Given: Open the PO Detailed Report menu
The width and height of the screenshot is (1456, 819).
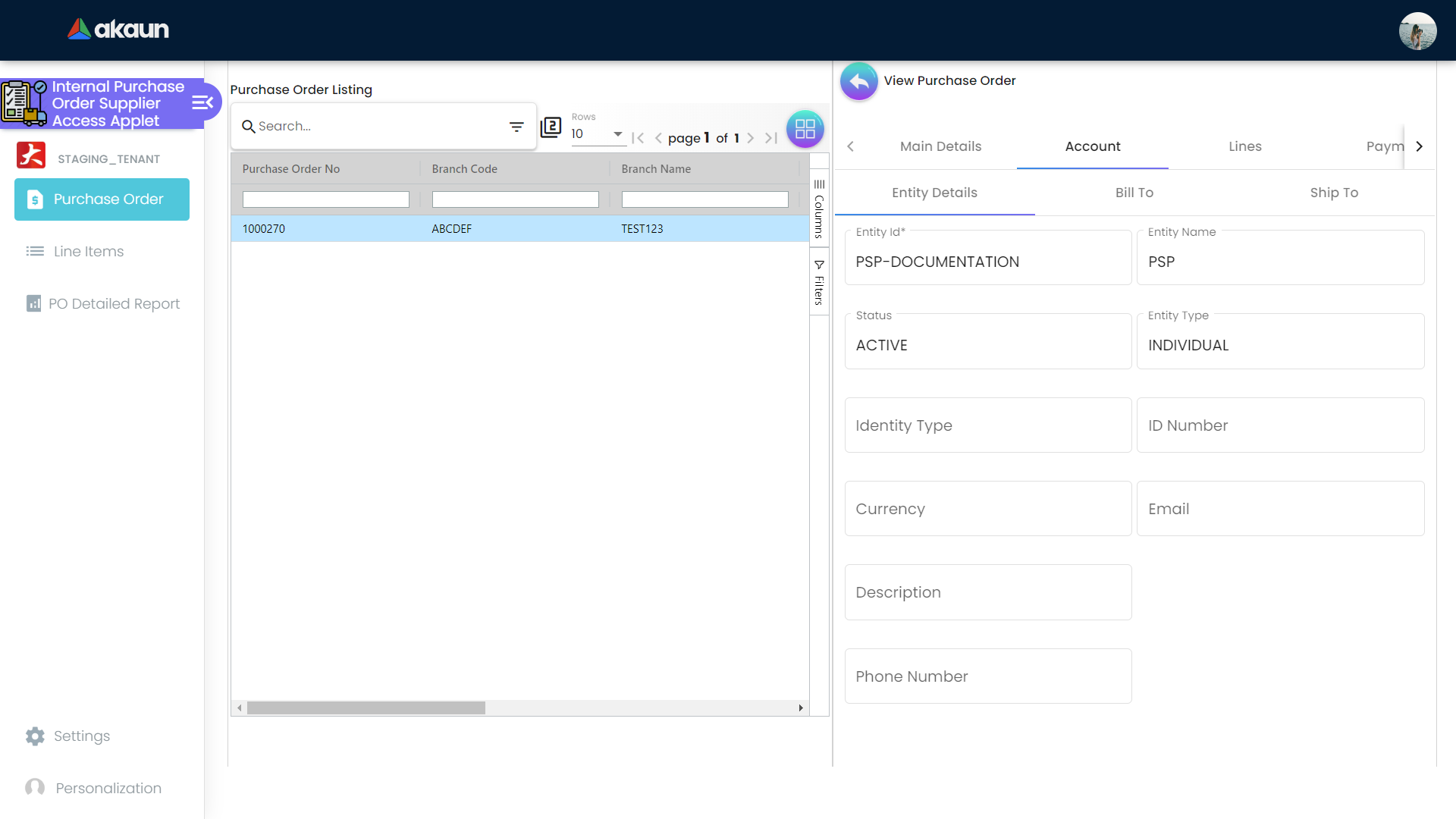Looking at the screenshot, I should (114, 304).
